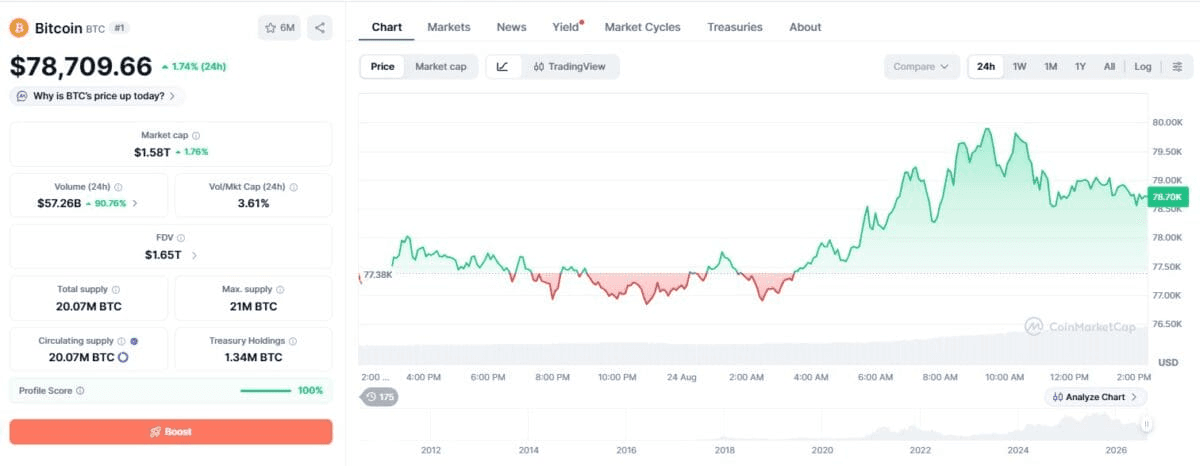
Task: Select 1W time range
Action: 1019,67
